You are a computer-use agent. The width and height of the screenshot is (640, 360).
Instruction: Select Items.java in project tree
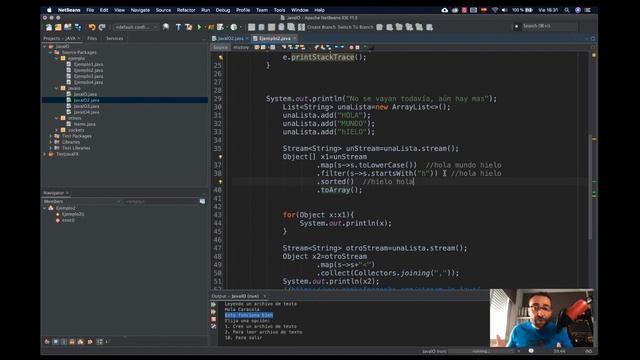[84, 124]
